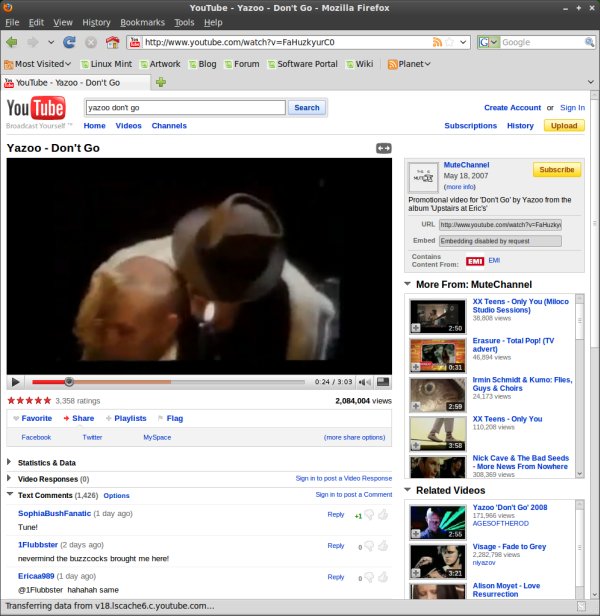Collapse the Text Comments section

click(x=10, y=494)
